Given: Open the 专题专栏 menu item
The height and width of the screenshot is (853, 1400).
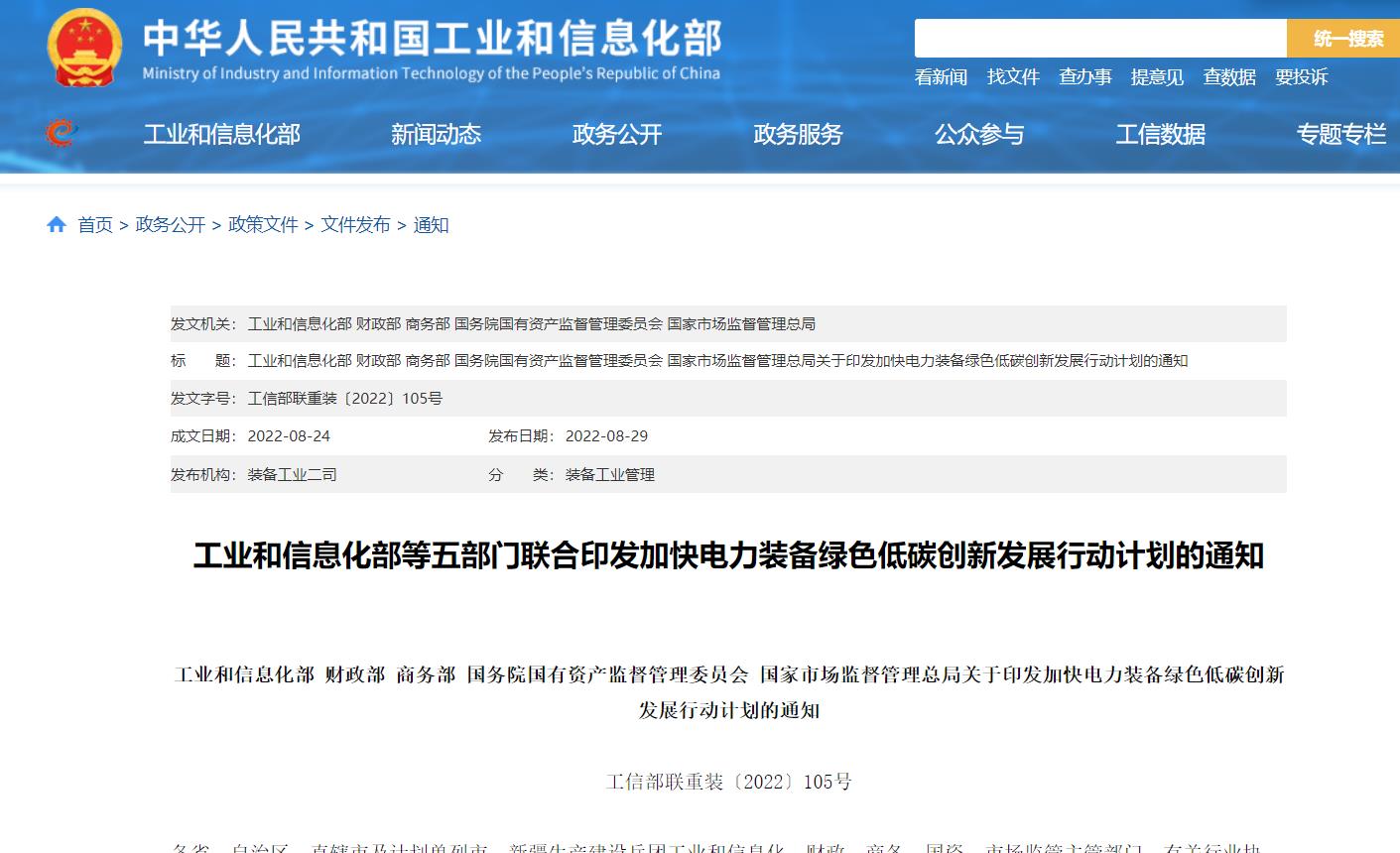Looking at the screenshot, I should 1340,135.
